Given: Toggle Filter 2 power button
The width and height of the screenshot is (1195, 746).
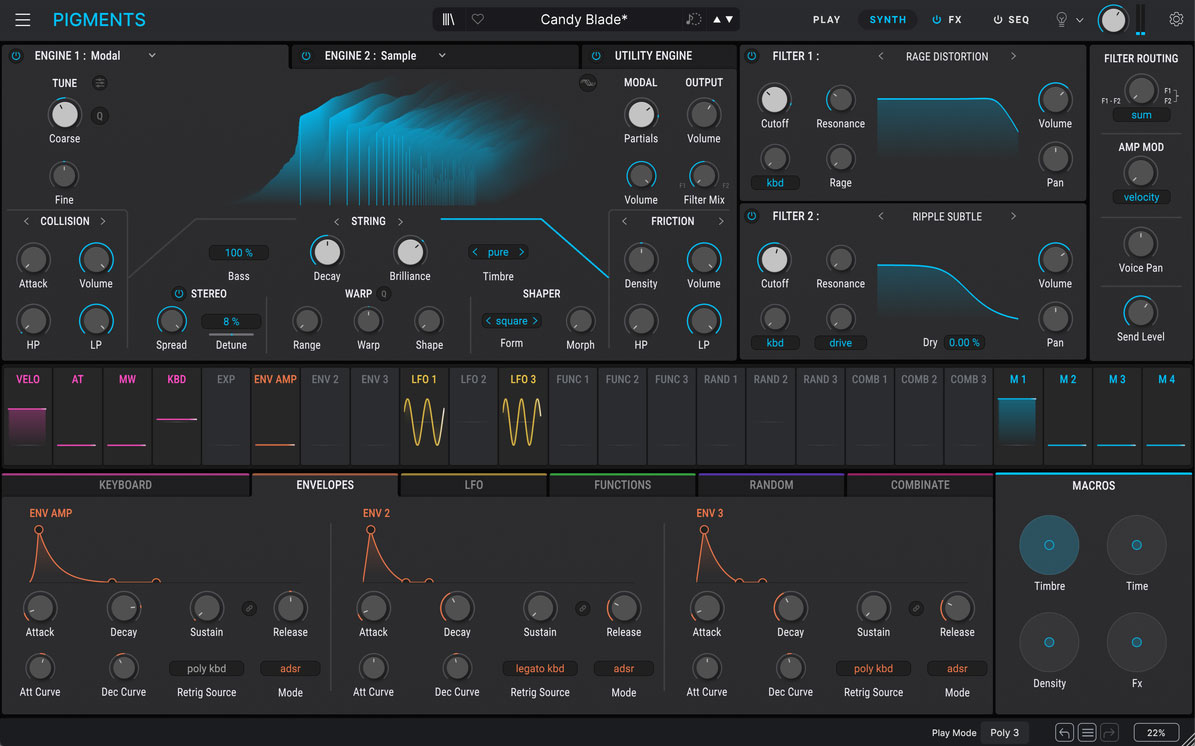Looking at the screenshot, I should [752, 216].
